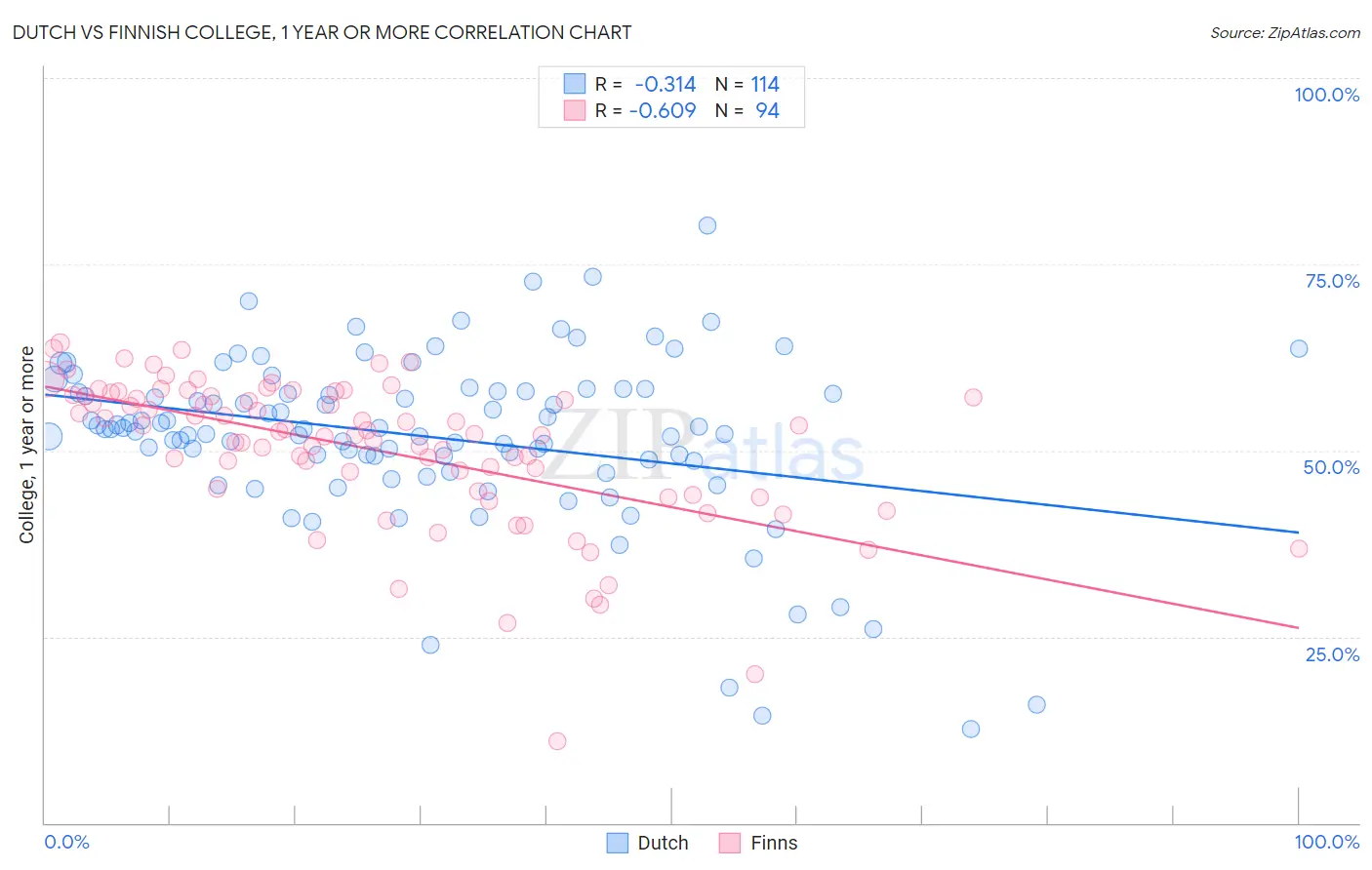Click the N = 114 value in the stats box

coord(747,84)
